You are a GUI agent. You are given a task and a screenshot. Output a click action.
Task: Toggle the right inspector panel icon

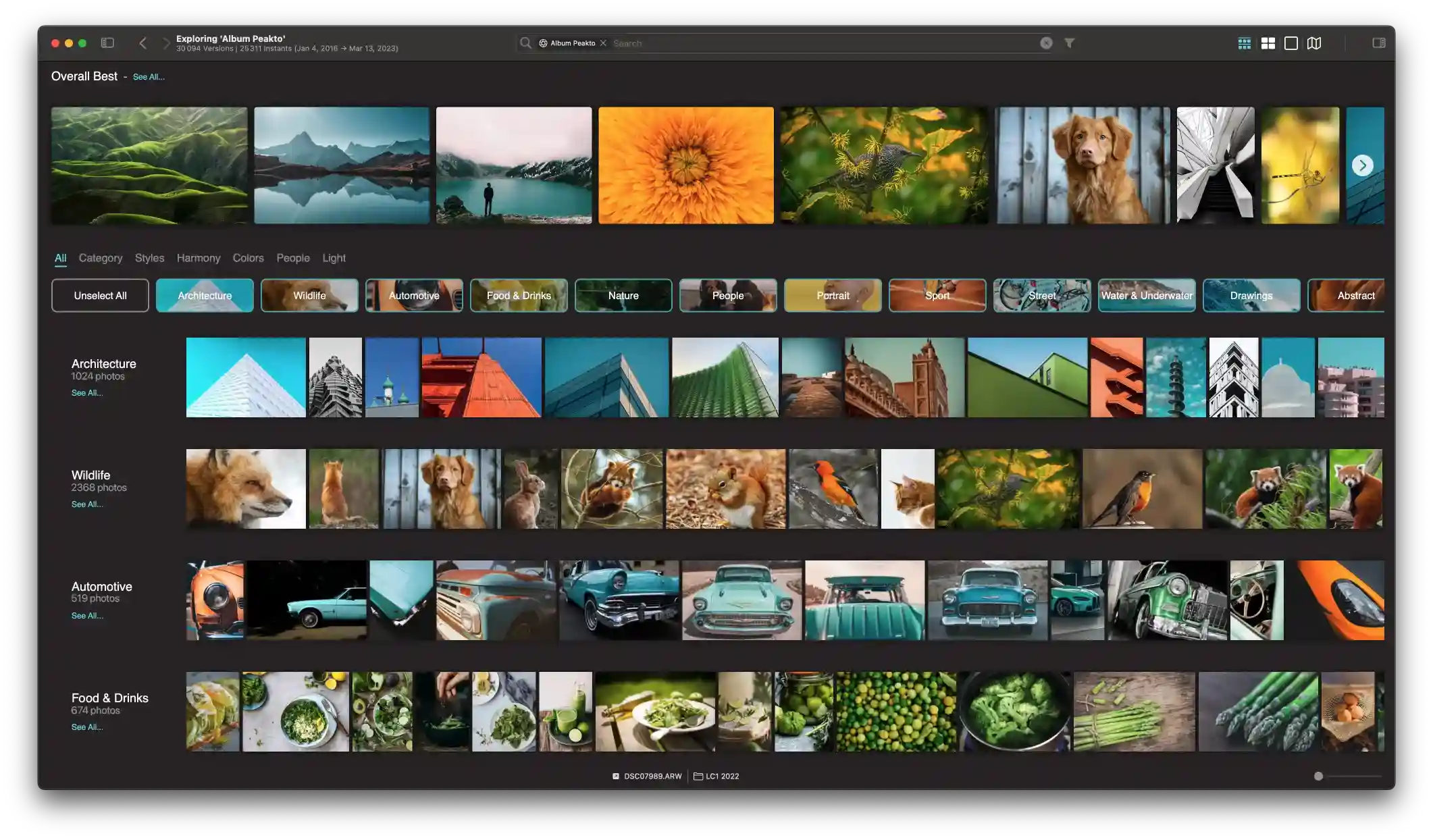(x=1379, y=43)
